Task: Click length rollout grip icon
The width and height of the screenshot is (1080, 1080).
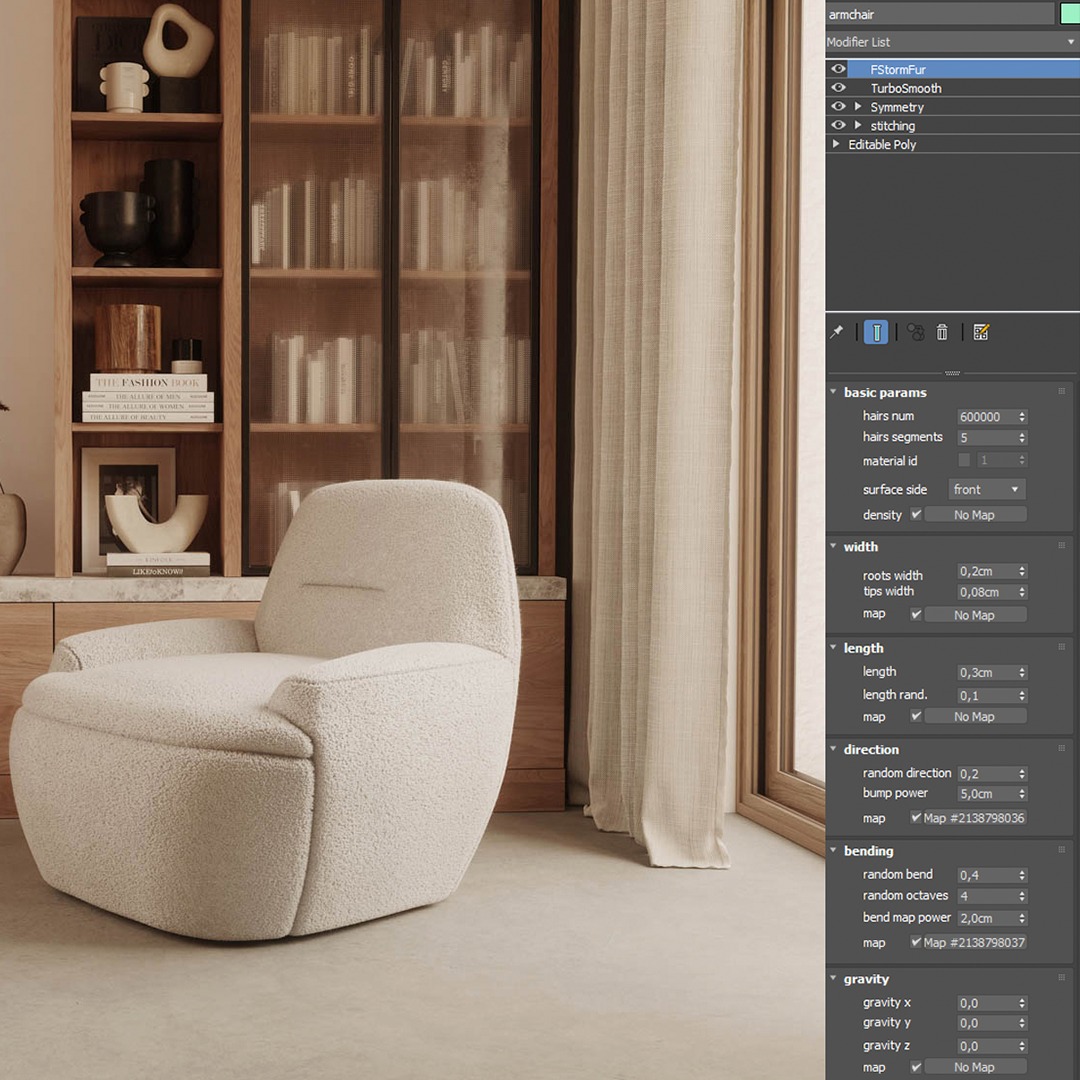Action: coord(1061,647)
